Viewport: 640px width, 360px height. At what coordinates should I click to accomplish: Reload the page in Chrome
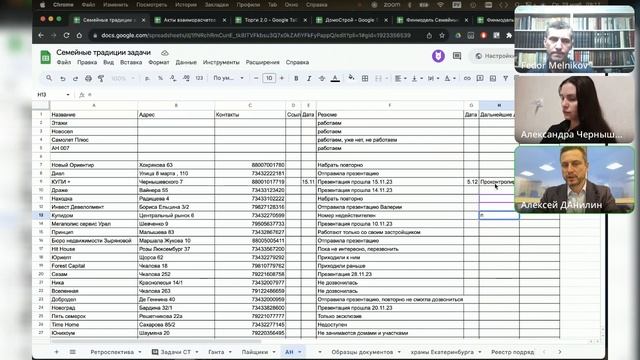point(67,36)
